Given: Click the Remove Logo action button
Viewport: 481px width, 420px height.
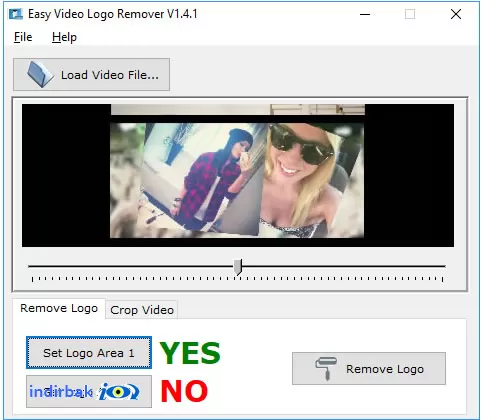Looking at the screenshot, I should (369, 369).
